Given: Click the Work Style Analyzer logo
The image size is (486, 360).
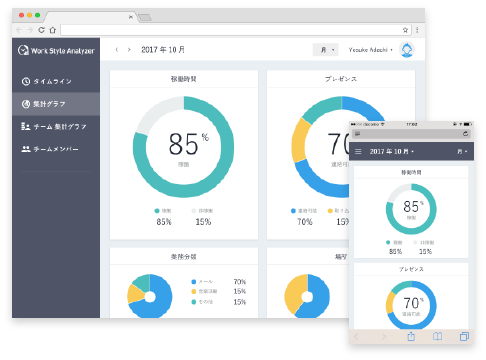Looking at the screenshot, I should pyautogui.click(x=56, y=50).
